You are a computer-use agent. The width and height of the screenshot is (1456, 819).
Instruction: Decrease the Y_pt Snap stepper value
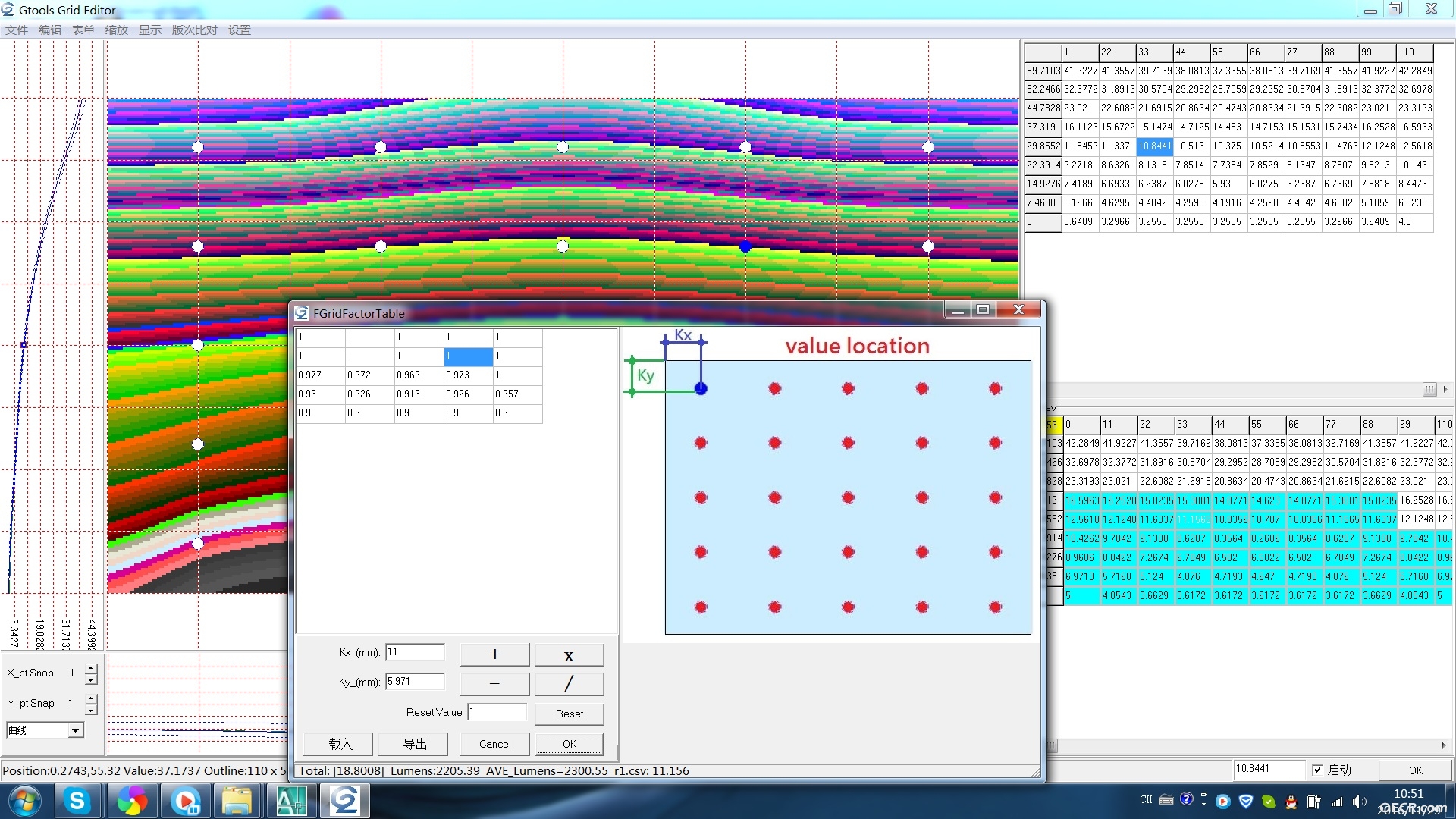click(92, 709)
